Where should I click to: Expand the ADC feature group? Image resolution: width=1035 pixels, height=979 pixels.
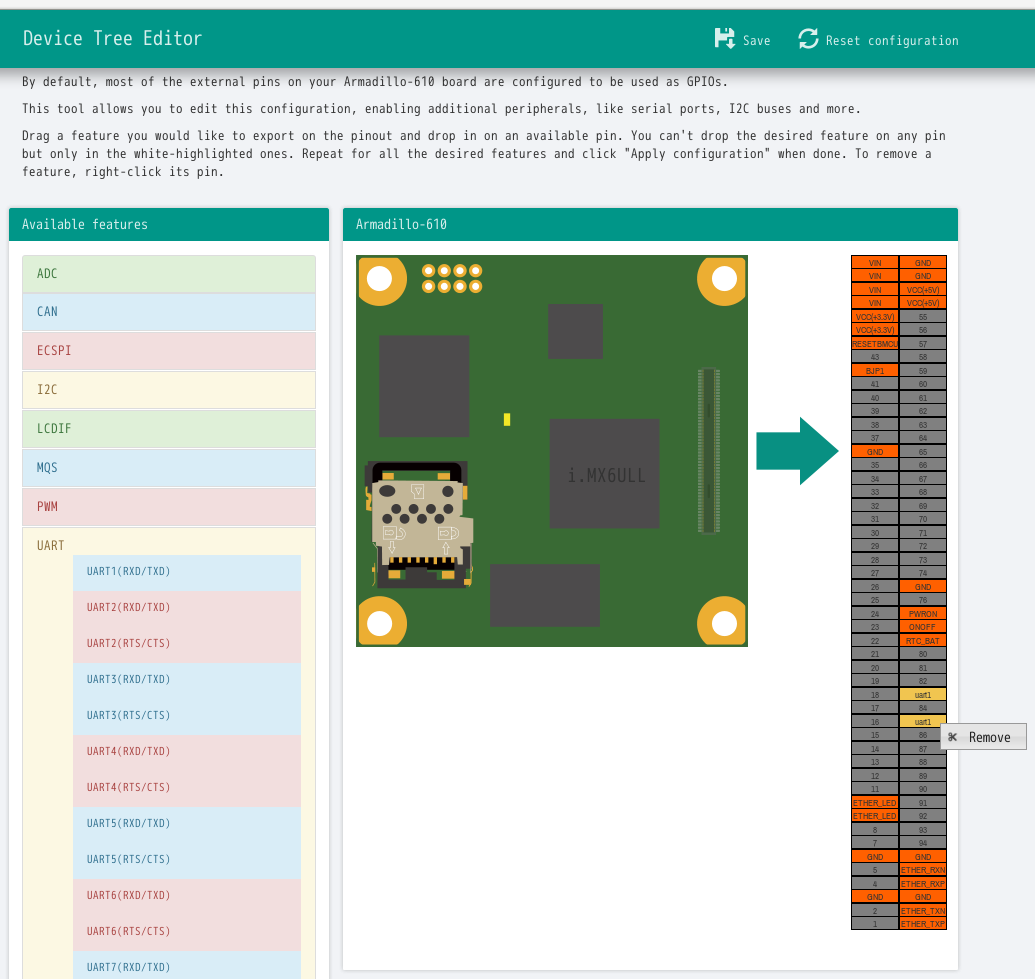(x=169, y=273)
